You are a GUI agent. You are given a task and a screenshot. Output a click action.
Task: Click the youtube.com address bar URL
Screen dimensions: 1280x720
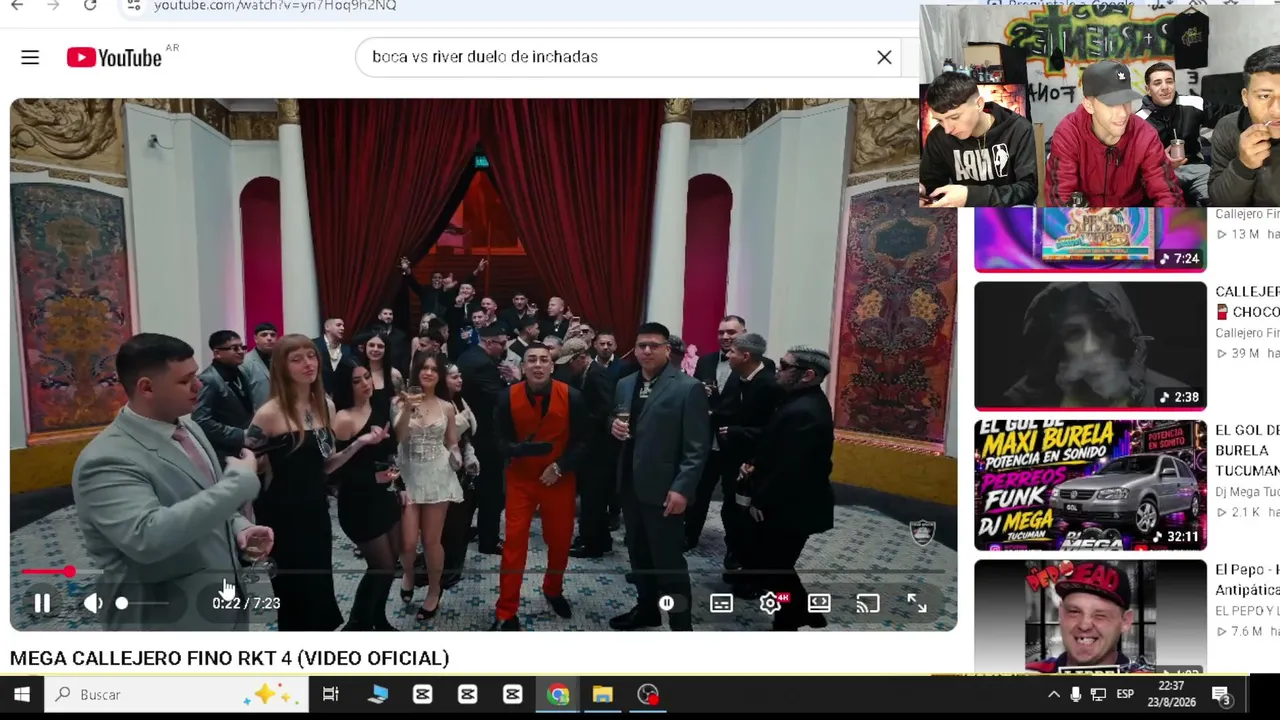point(275,6)
